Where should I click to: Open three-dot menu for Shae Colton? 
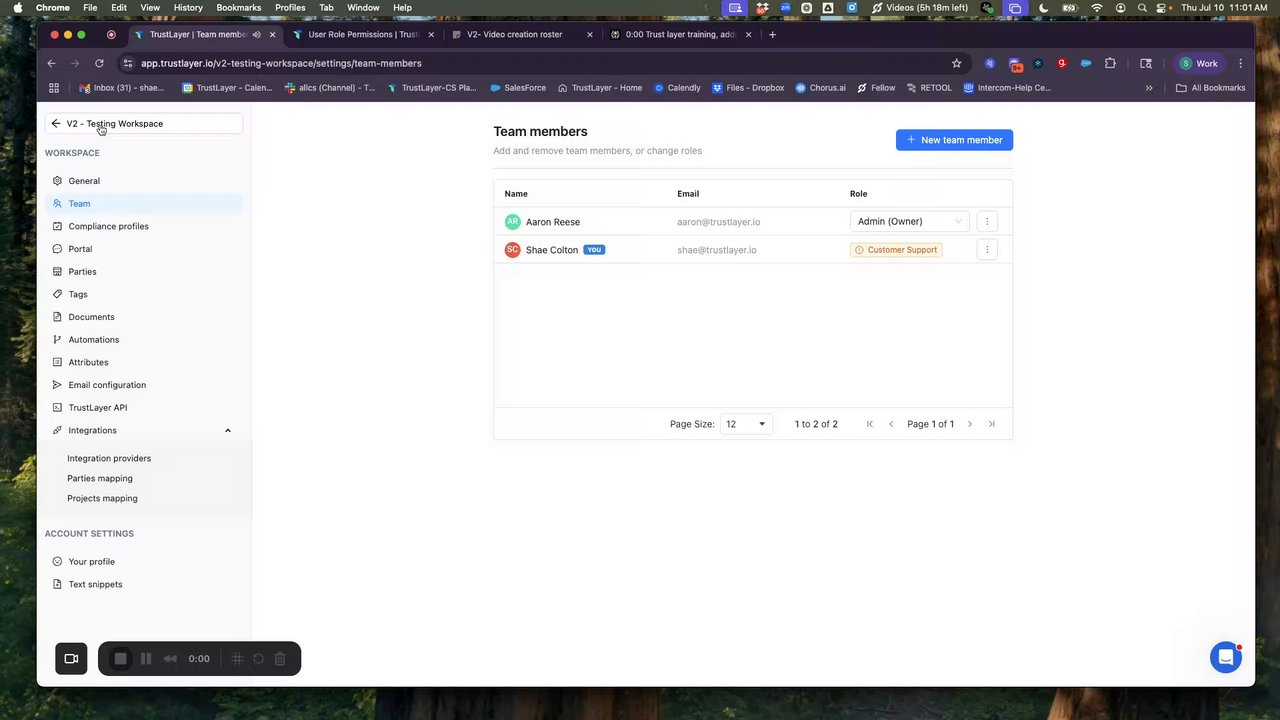[987, 250]
